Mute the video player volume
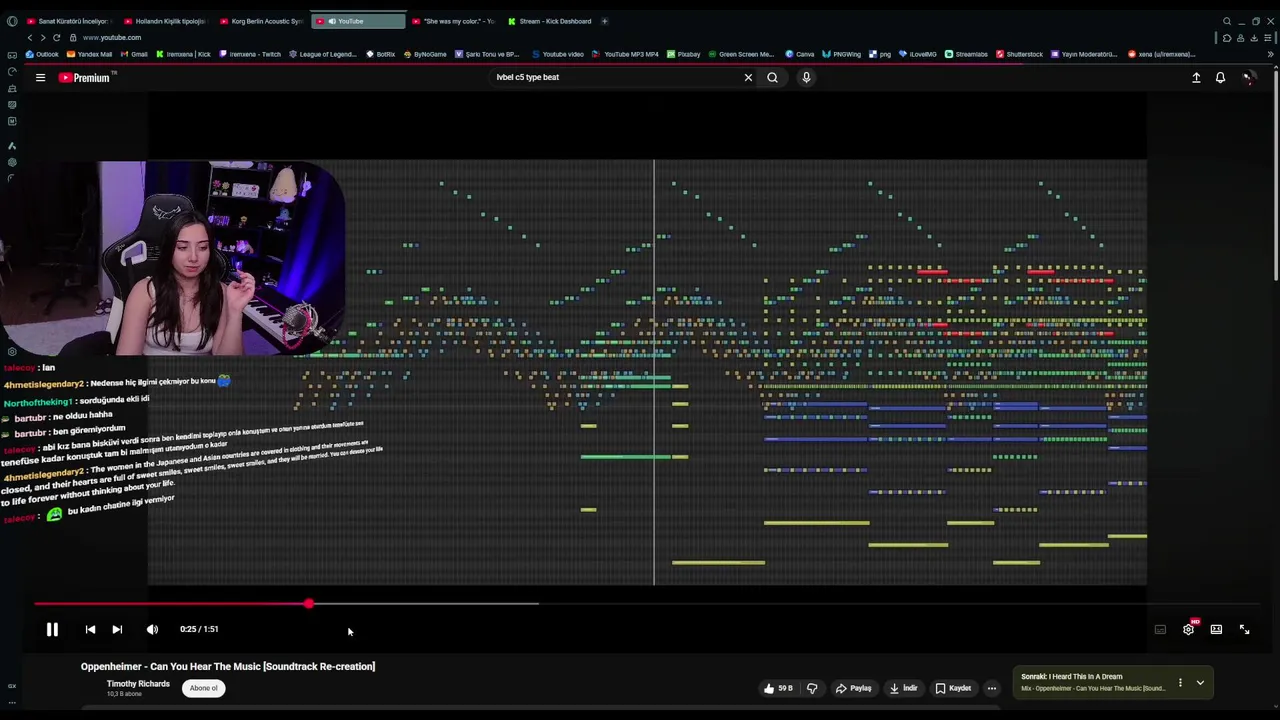This screenshot has height=720, width=1280. [x=152, y=629]
